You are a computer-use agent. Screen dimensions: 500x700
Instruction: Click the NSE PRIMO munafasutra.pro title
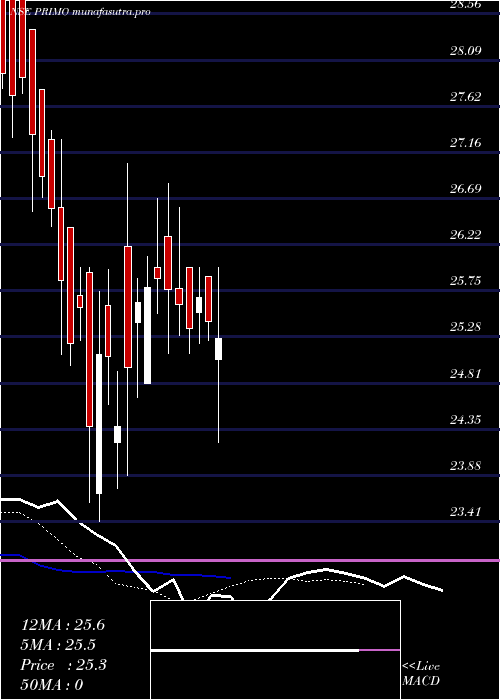tap(79, 12)
